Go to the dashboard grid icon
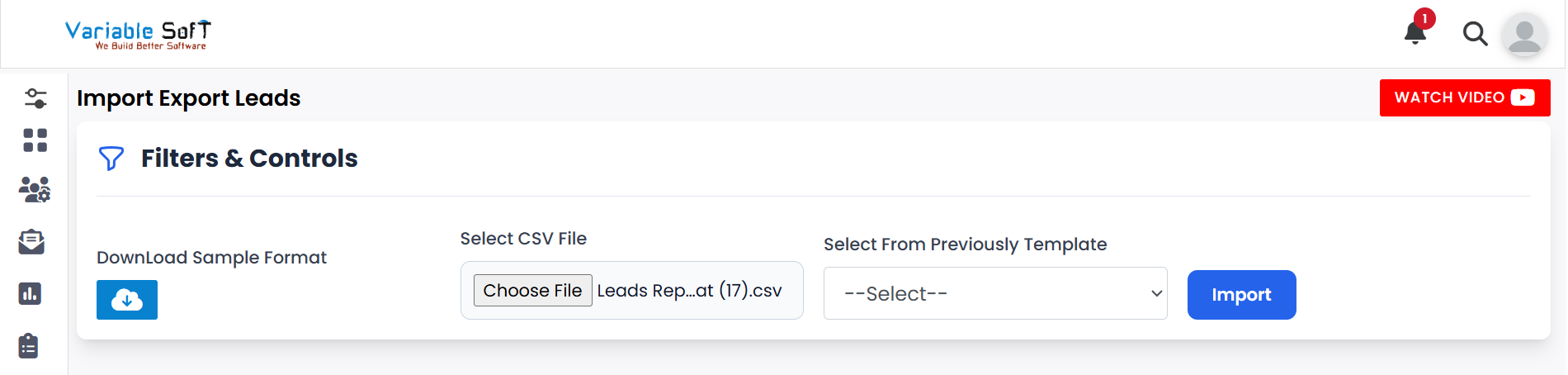 point(35,140)
